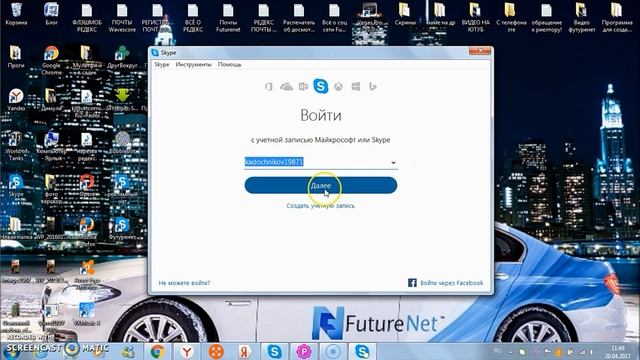Screen dimensions: 640x360
Task: Close the Skype login window
Action: pyautogui.click(x=480, y=51)
